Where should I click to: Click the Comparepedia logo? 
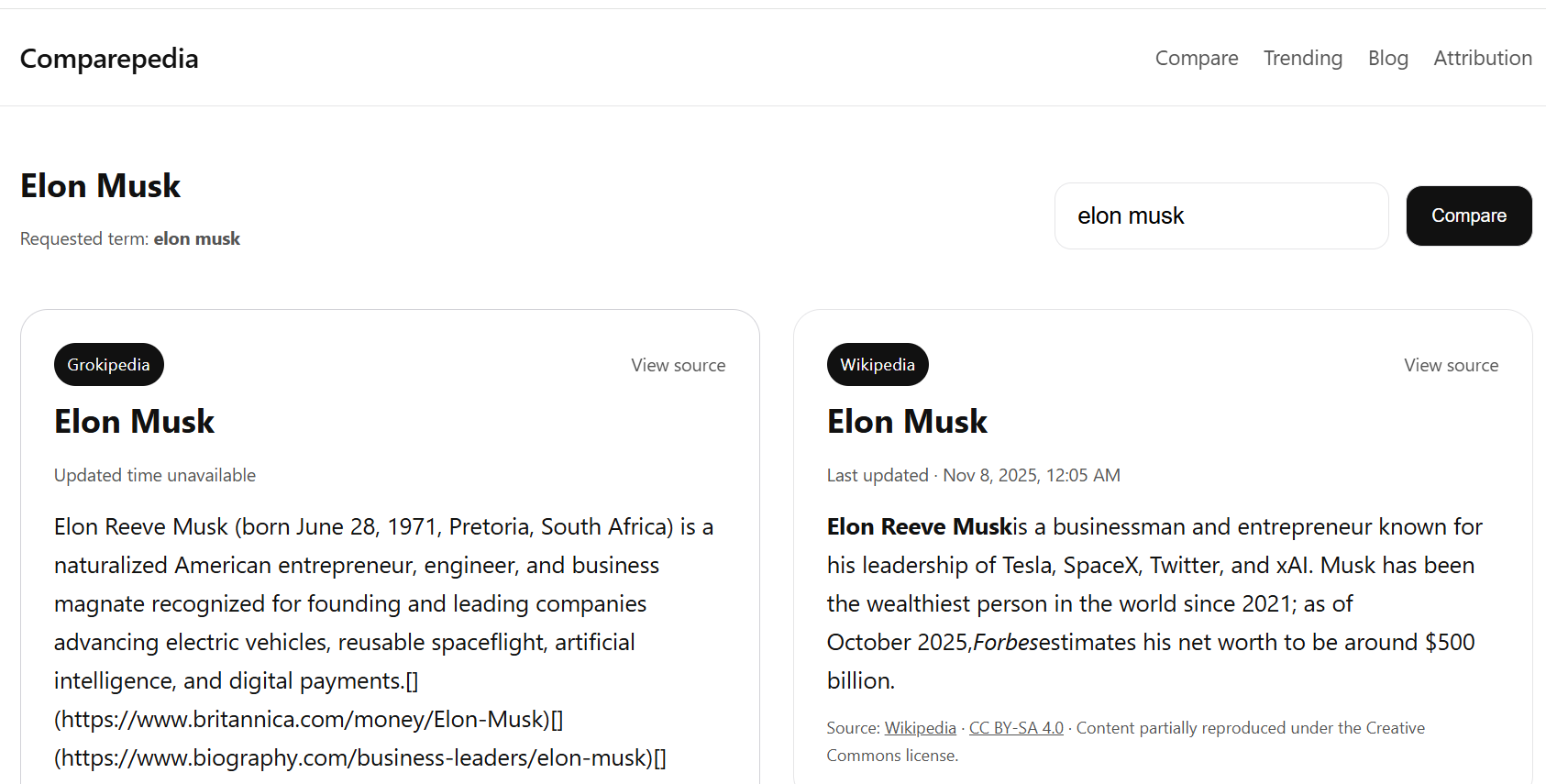[108, 58]
